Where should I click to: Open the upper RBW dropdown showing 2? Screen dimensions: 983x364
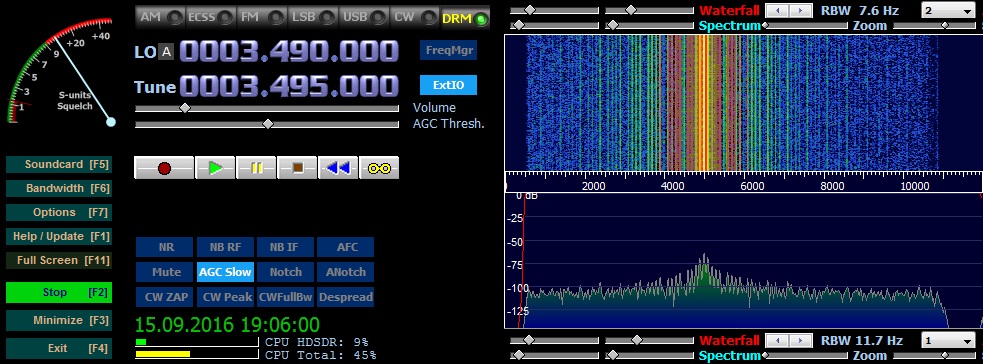point(948,11)
